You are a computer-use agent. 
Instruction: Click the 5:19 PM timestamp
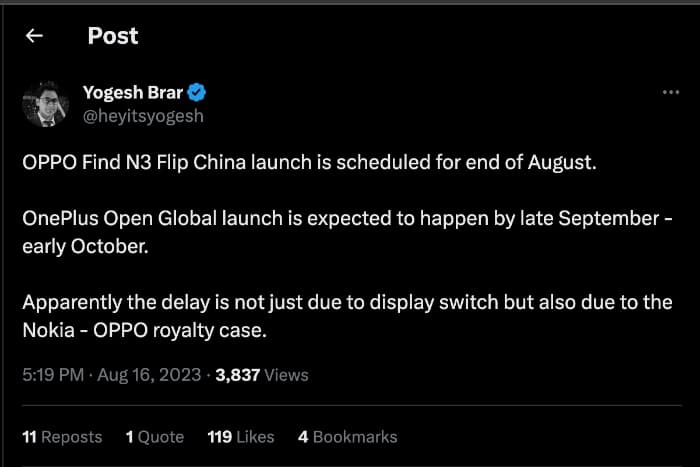(50, 376)
